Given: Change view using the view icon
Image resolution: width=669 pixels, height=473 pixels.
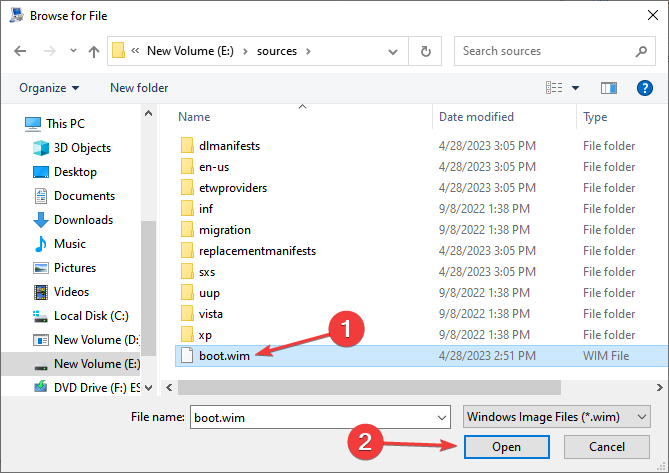Looking at the screenshot, I should click(x=554, y=88).
